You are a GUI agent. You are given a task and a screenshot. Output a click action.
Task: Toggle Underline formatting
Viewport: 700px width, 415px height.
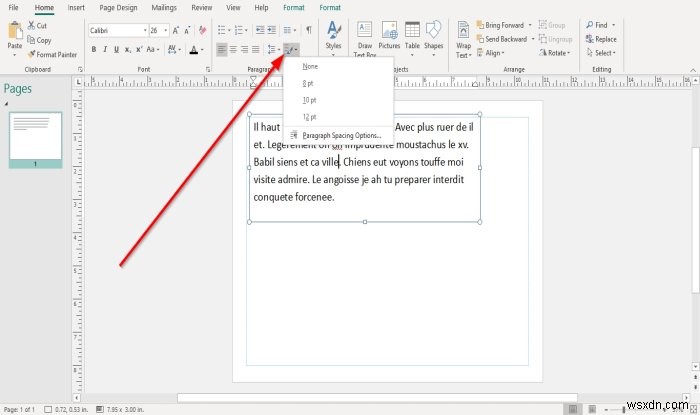click(116, 50)
